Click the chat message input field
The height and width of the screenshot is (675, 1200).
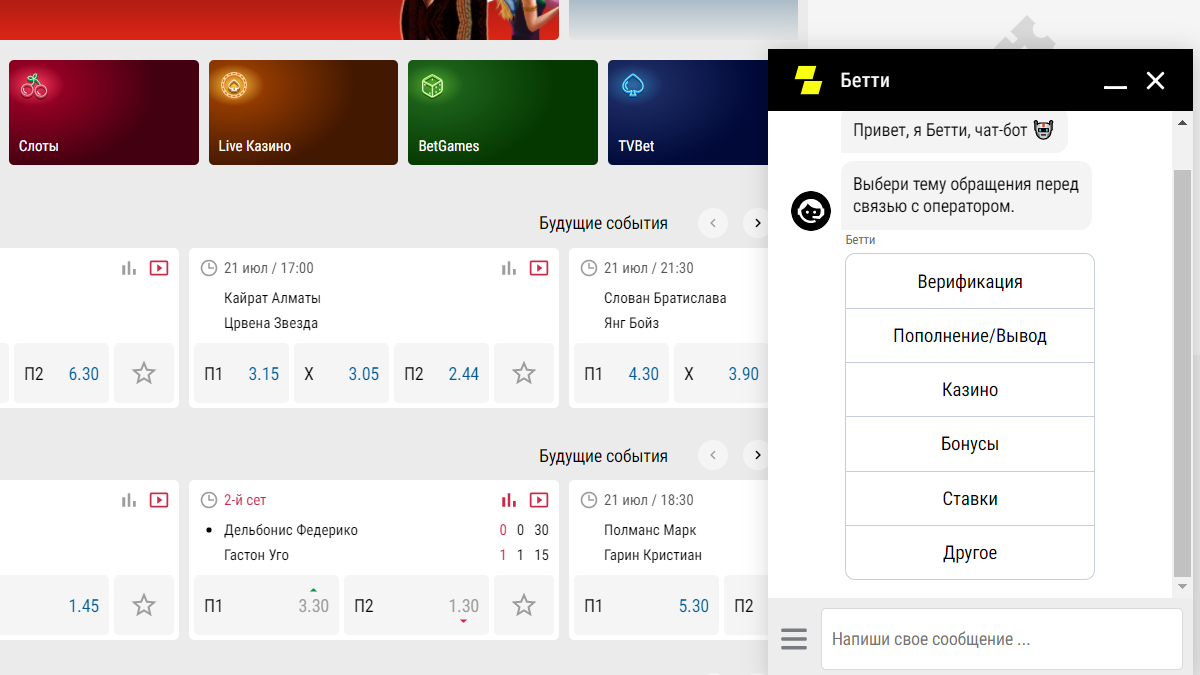point(1000,639)
